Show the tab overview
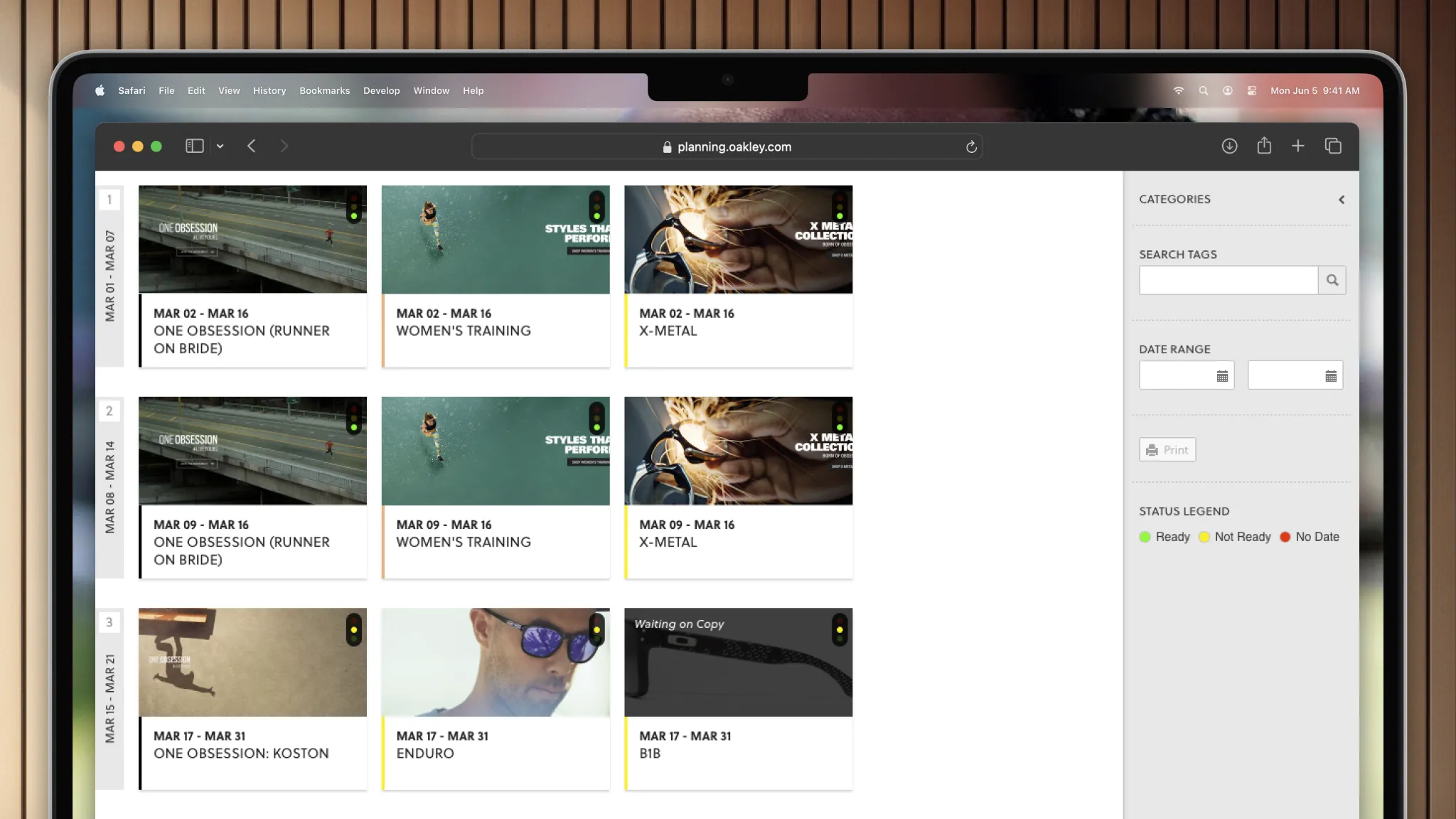The image size is (1456, 819). [1333, 146]
